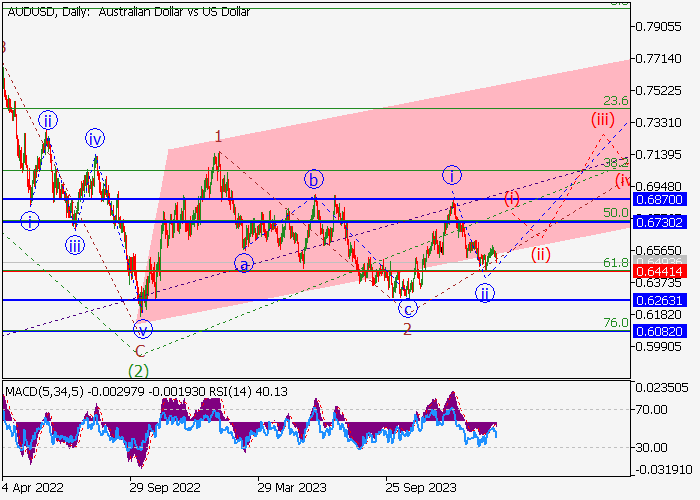Click the 29 Mar 2023 date label

tap(292, 487)
